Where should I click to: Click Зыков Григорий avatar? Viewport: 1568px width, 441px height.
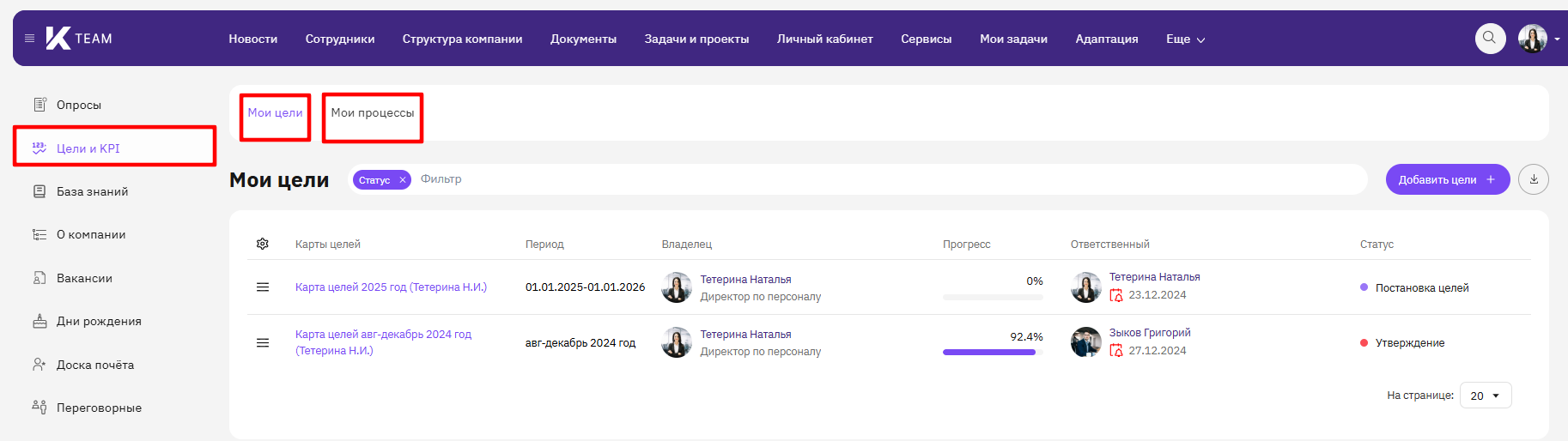(1086, 342)
